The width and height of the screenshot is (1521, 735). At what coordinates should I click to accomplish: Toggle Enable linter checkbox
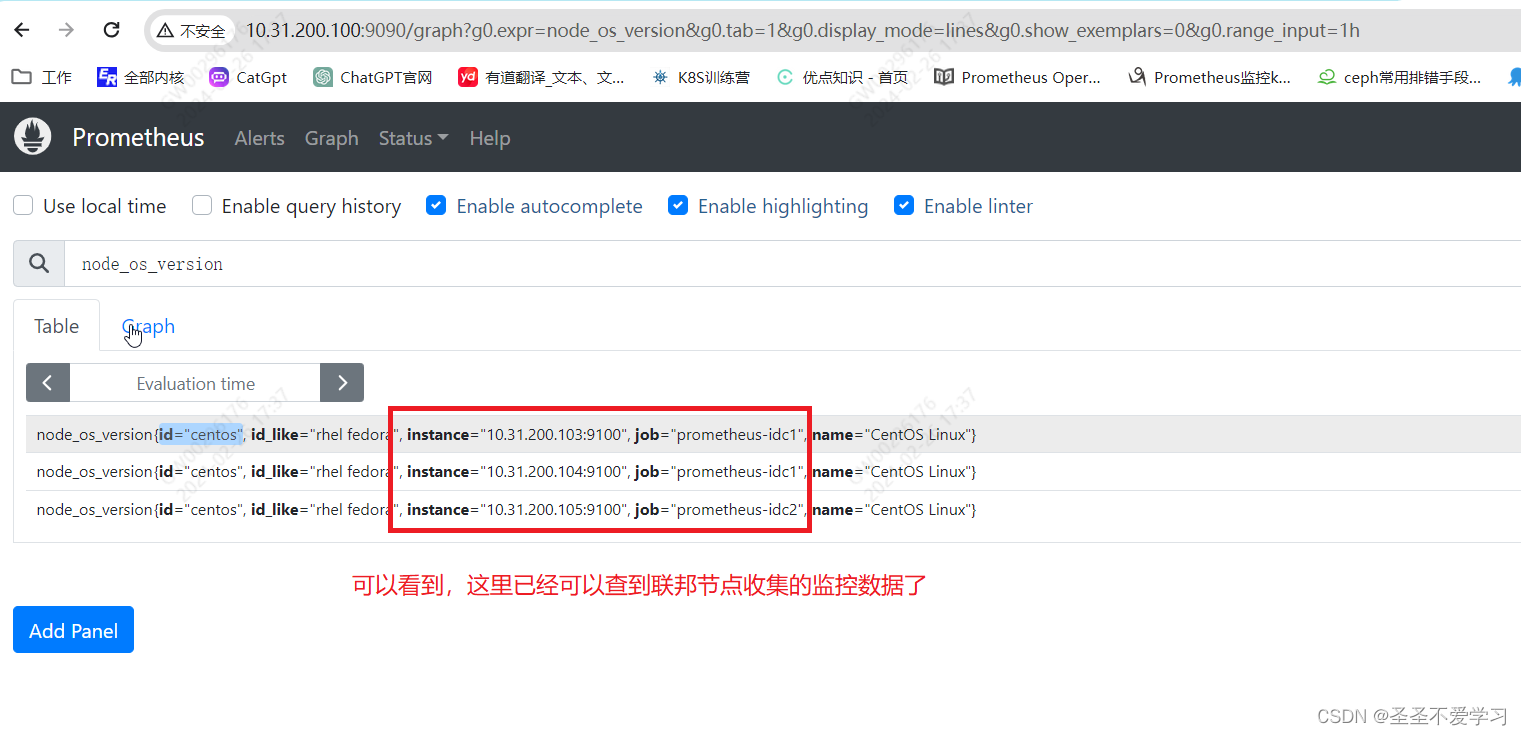904,205
